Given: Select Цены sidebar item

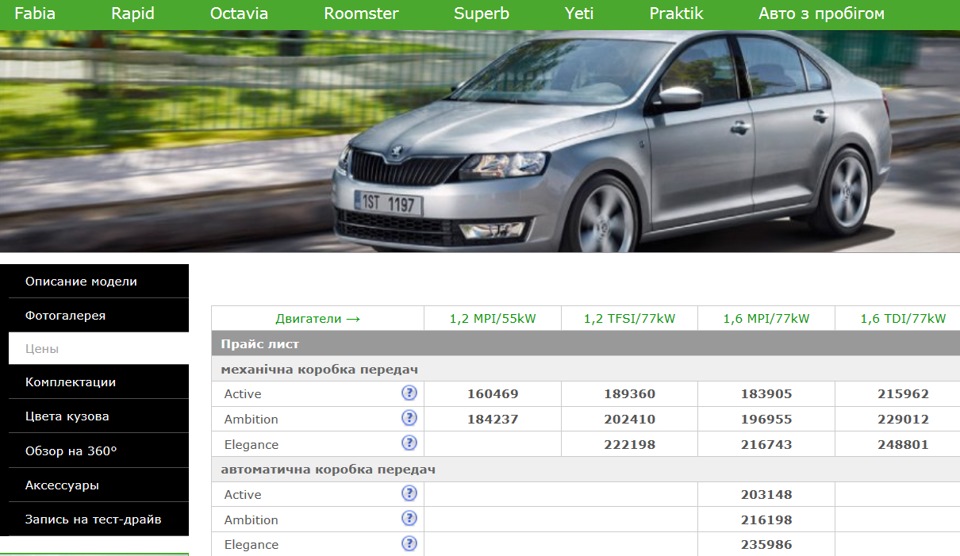Looking at the screenshot, I should (99, 348).
